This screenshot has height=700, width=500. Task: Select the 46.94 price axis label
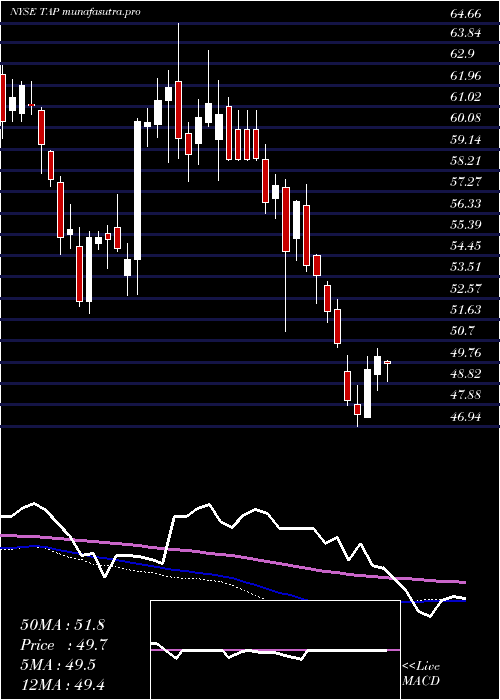pyautogui.click(x=466, y=417)
